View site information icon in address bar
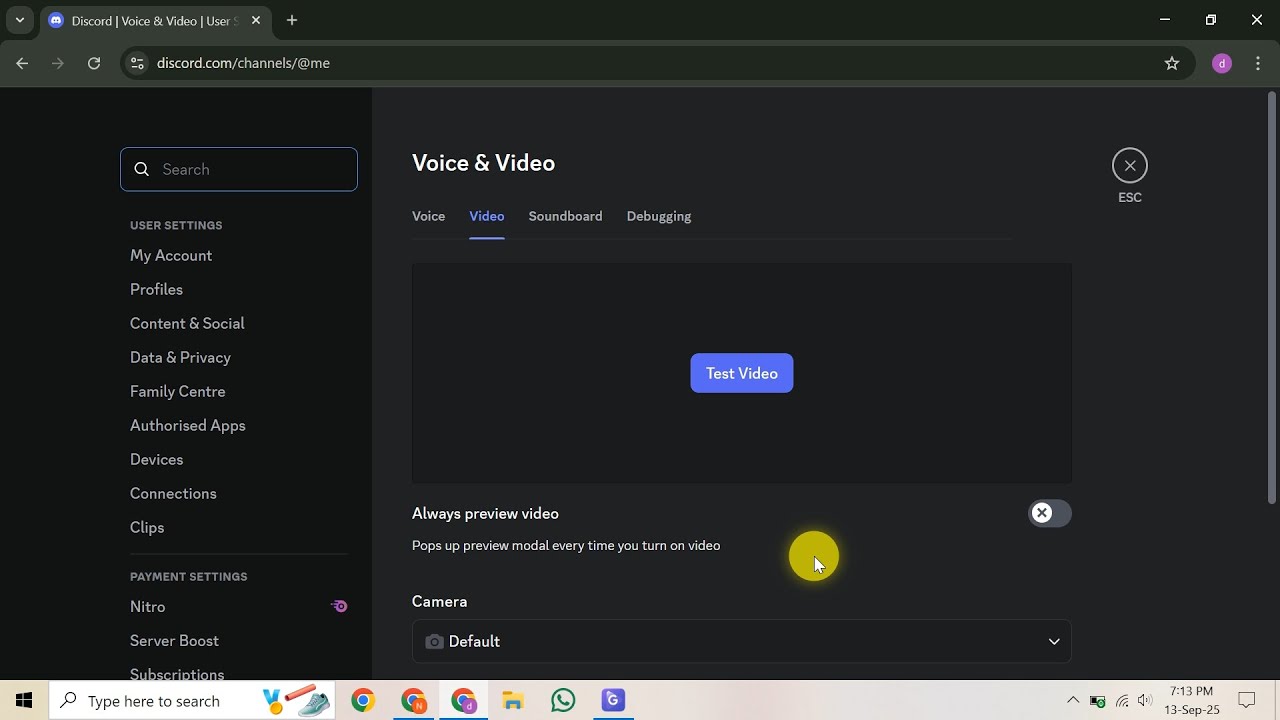1280x720 pixels. pyautogui.click(x=138, y=63)
